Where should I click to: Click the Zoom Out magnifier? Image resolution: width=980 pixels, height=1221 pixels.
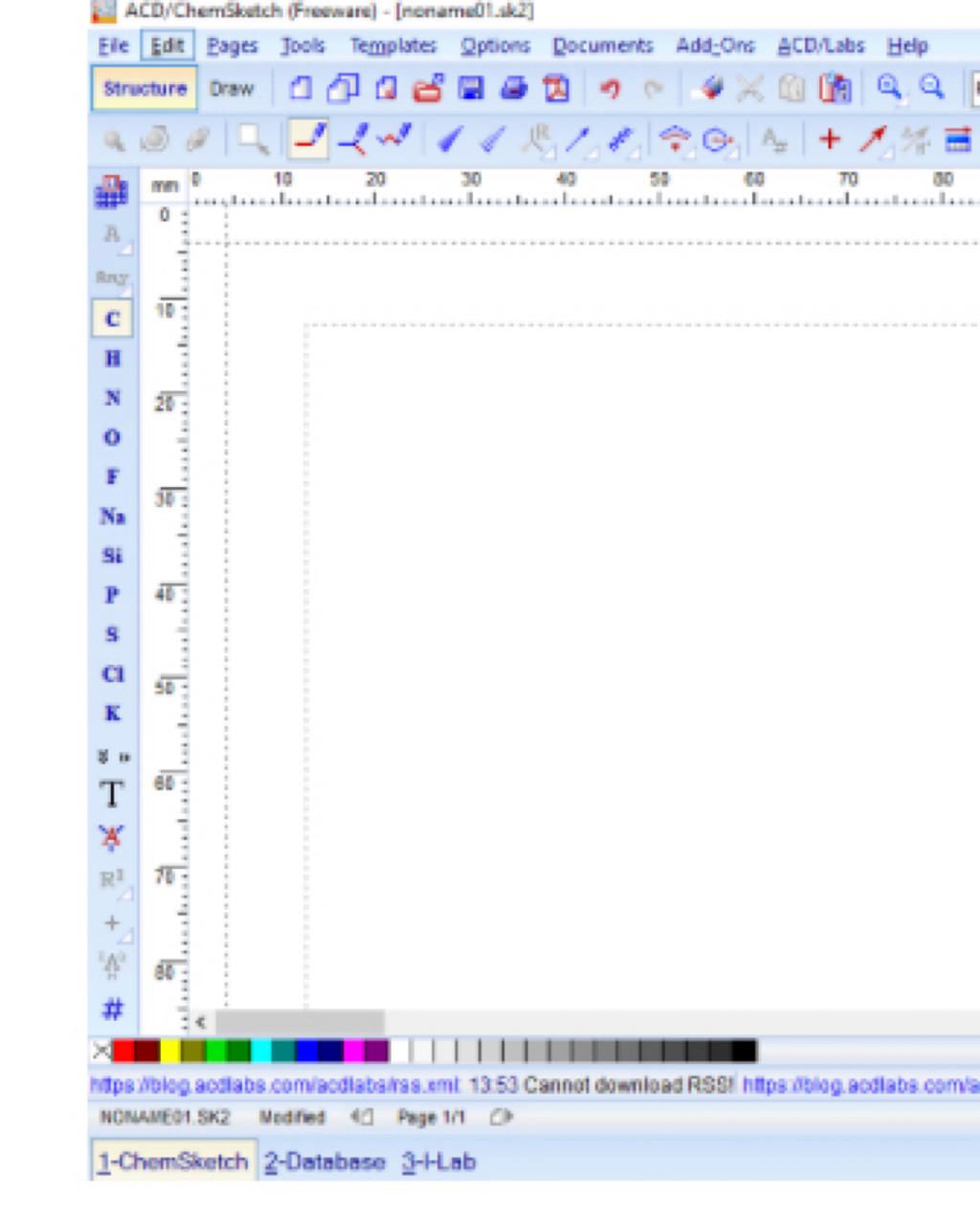[932, 89]
